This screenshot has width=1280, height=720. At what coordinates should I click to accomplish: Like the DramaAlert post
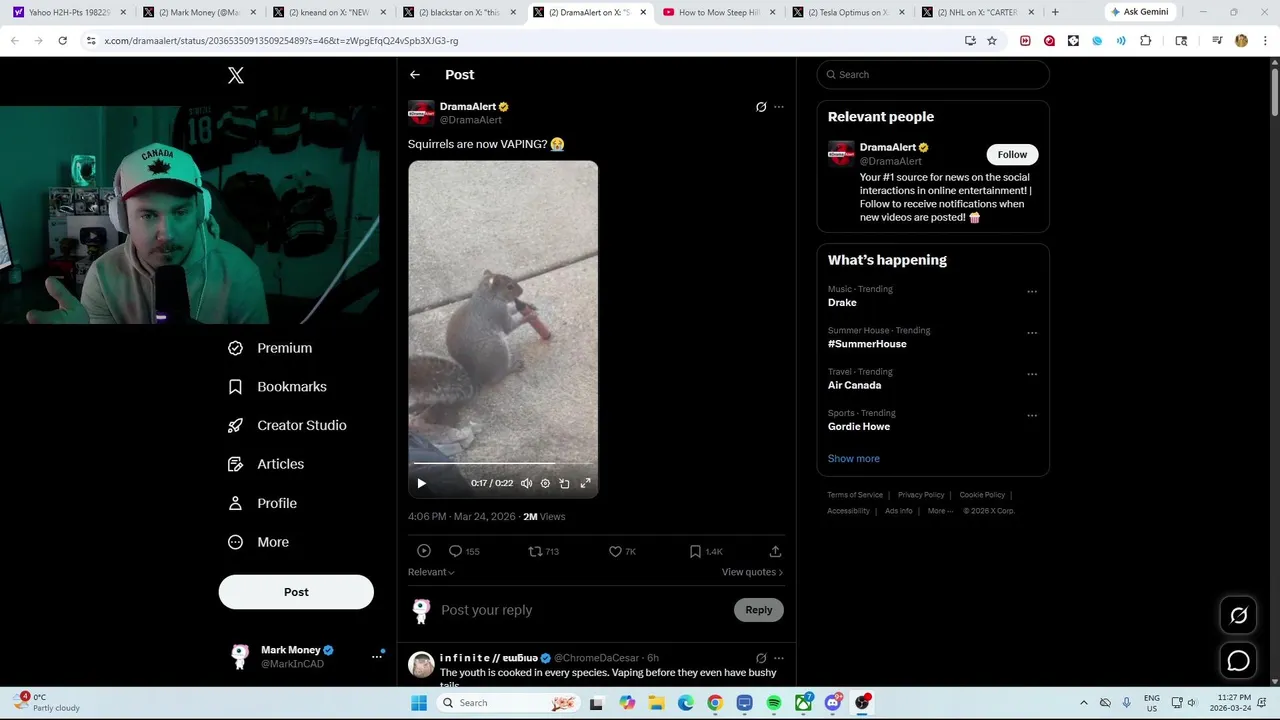click(x=622, y=551)
